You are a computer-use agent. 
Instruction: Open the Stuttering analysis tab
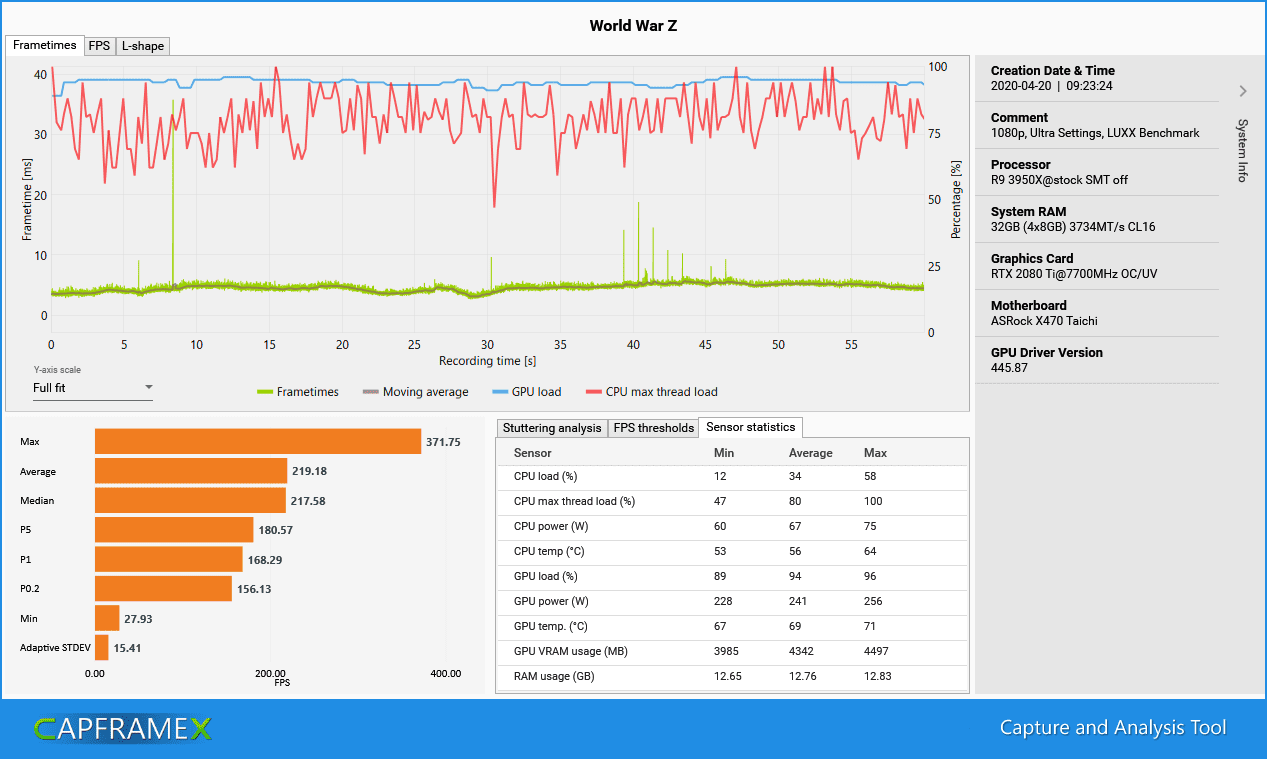click(552, 428)
